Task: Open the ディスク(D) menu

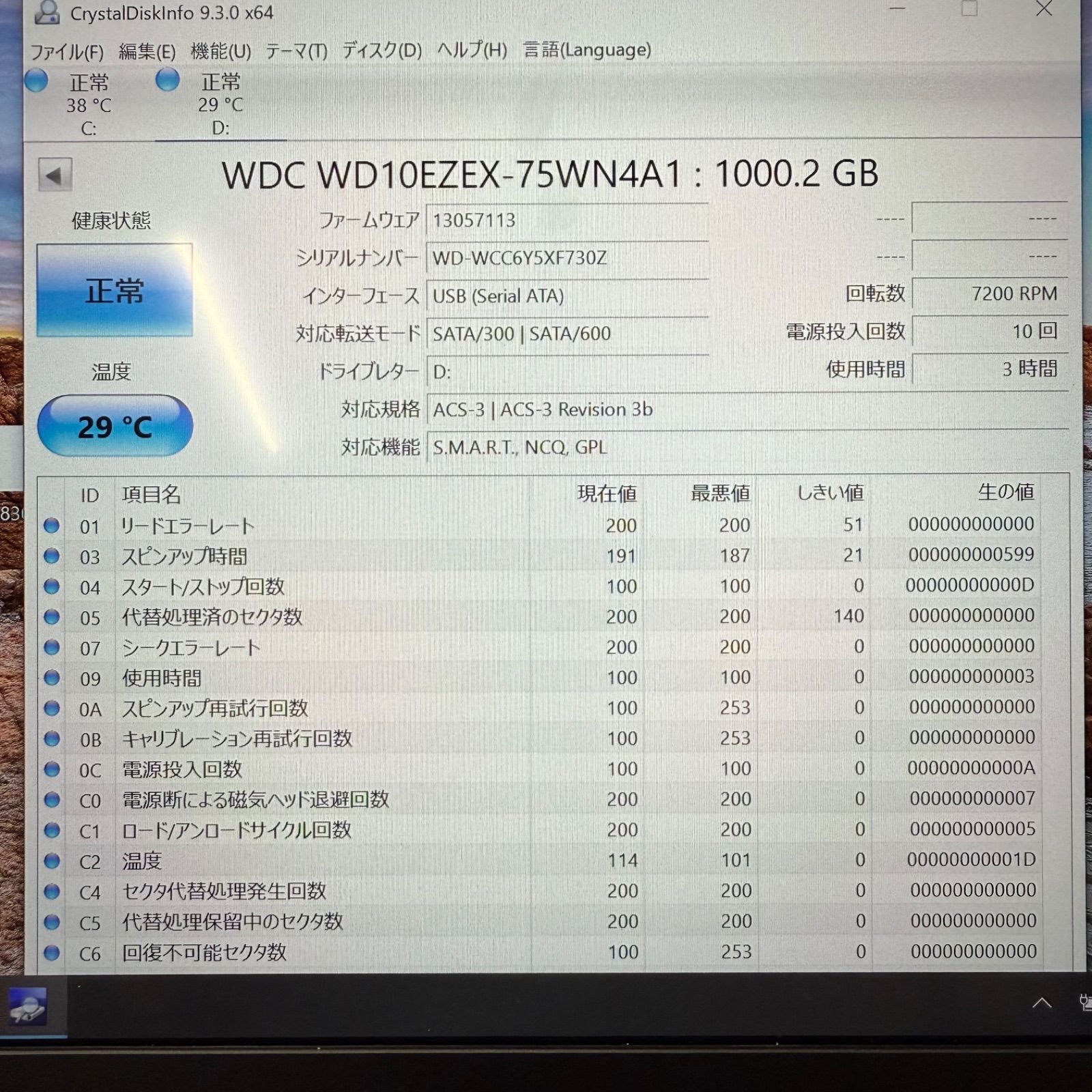Action: (382, 51)
